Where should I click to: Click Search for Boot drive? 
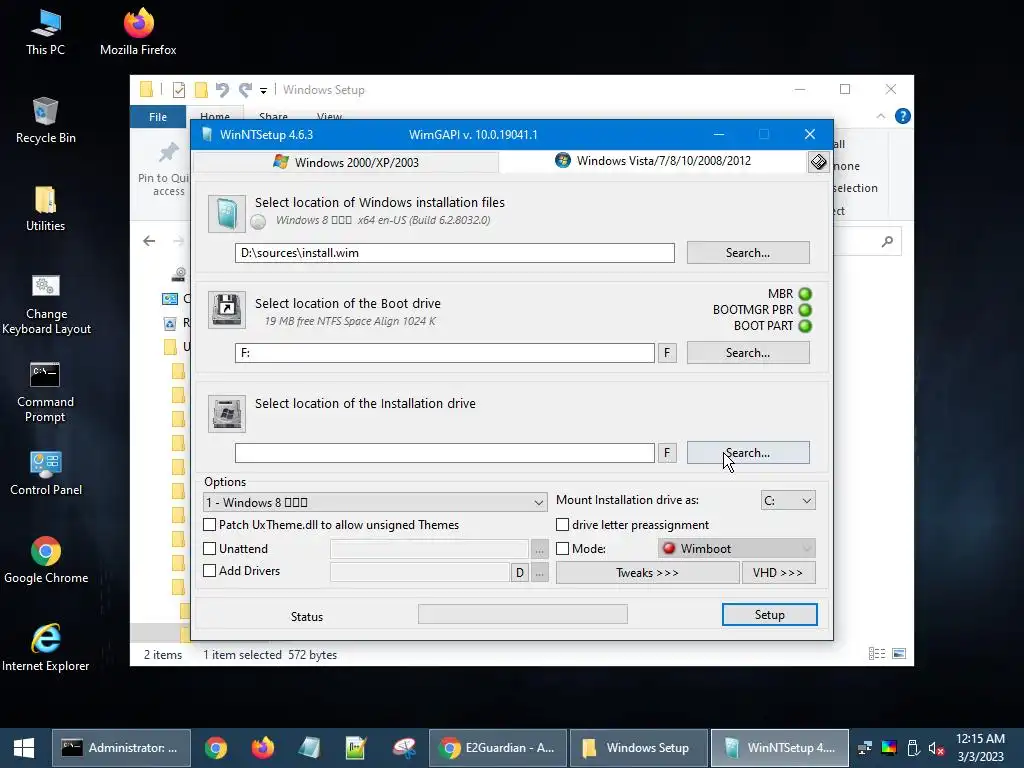click(x=748, y=353)
